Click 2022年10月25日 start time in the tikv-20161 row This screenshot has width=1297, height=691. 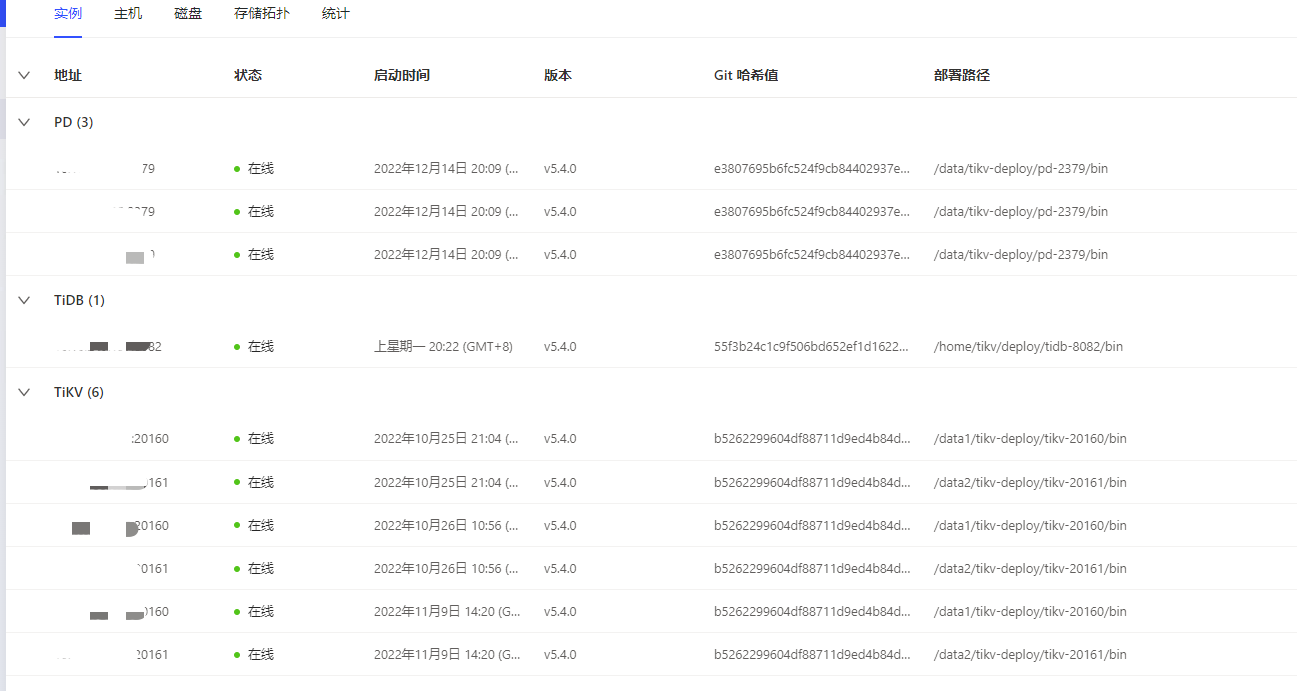click(447, 482)
